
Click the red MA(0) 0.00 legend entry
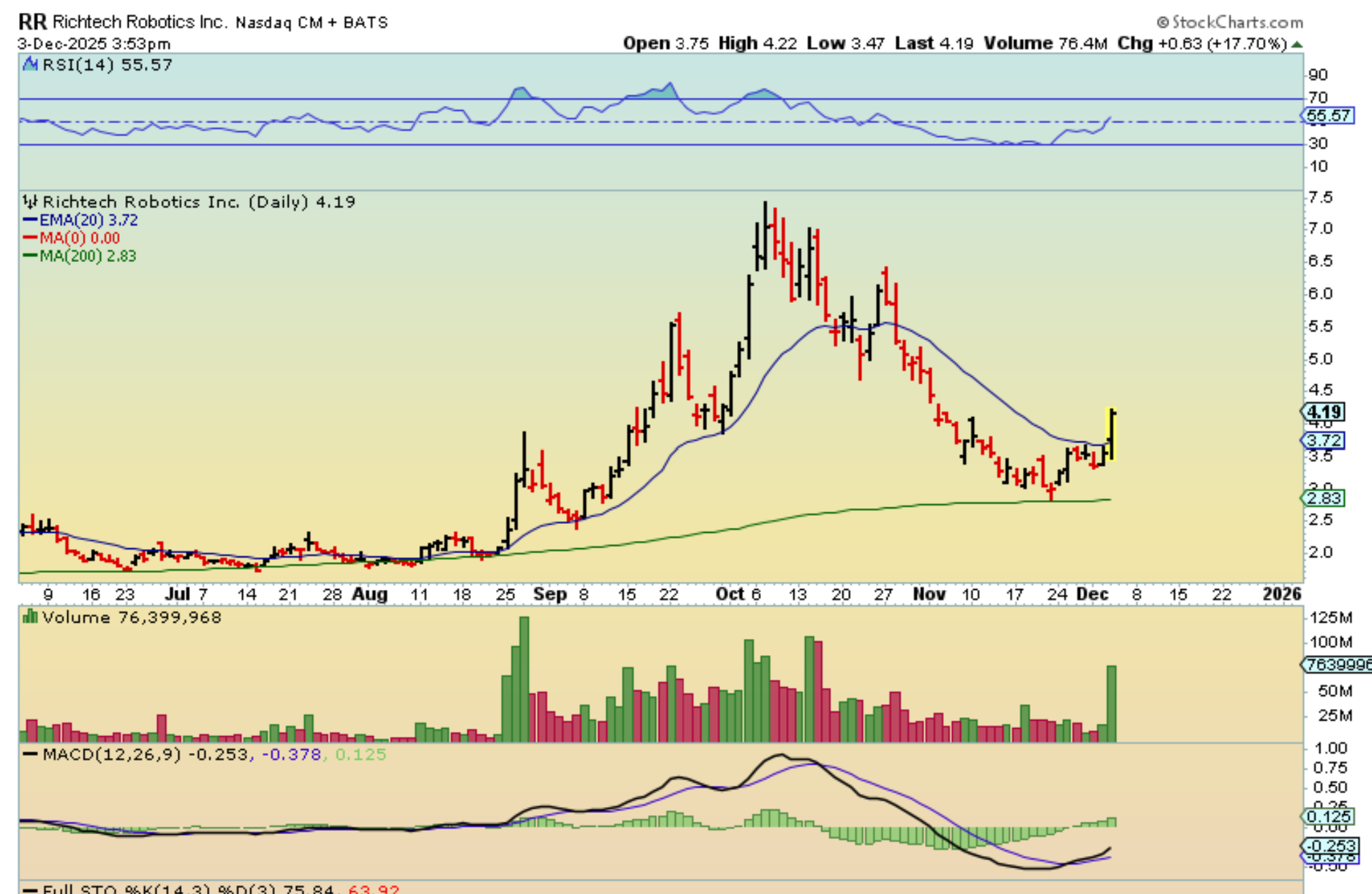click(71, 238)
